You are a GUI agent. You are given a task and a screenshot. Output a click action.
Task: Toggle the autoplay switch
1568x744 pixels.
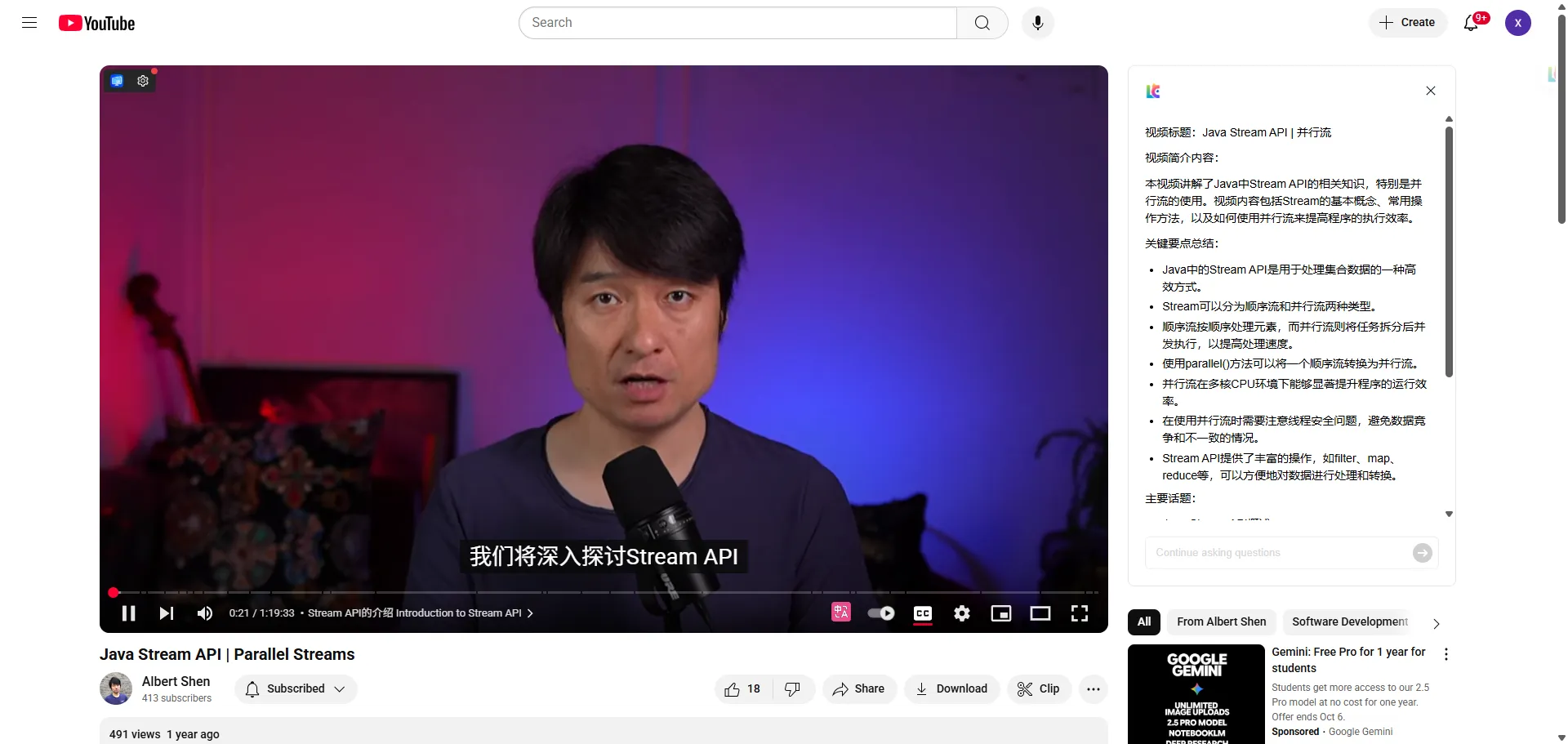[881, 613]
